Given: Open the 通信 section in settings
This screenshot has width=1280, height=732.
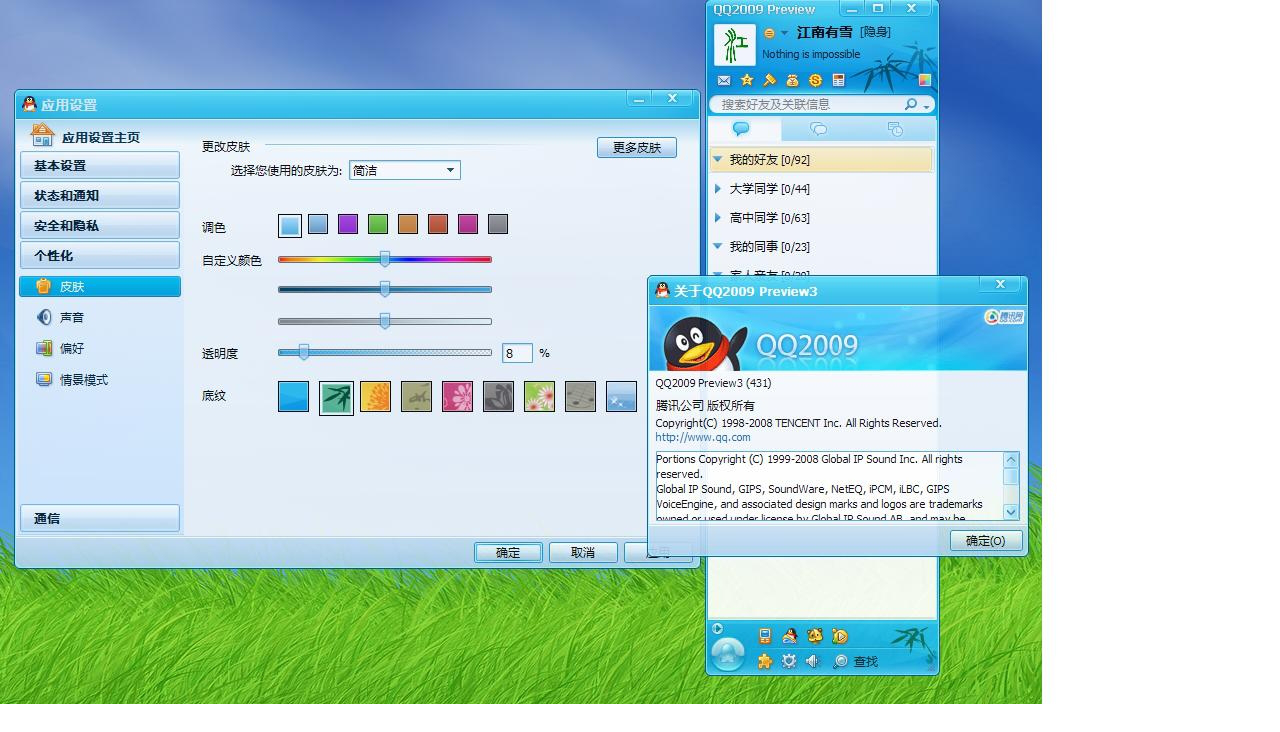Looking at the screenshot, I should [x=100, y=518].
